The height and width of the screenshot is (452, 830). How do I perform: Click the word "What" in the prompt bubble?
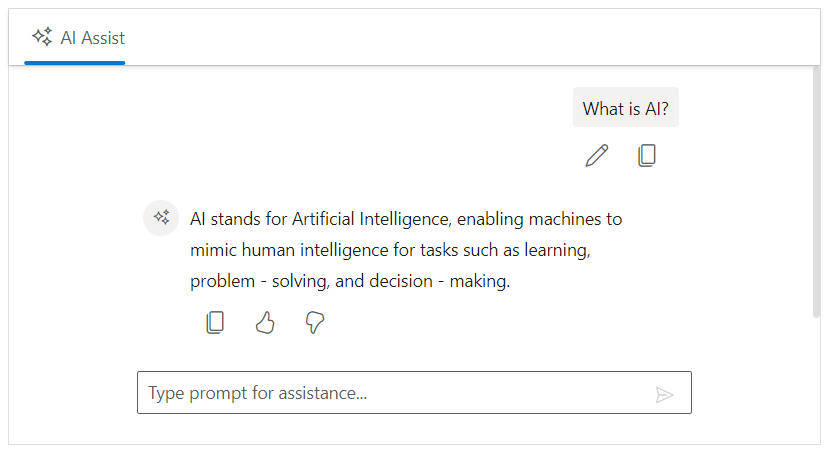click(602, 109)
